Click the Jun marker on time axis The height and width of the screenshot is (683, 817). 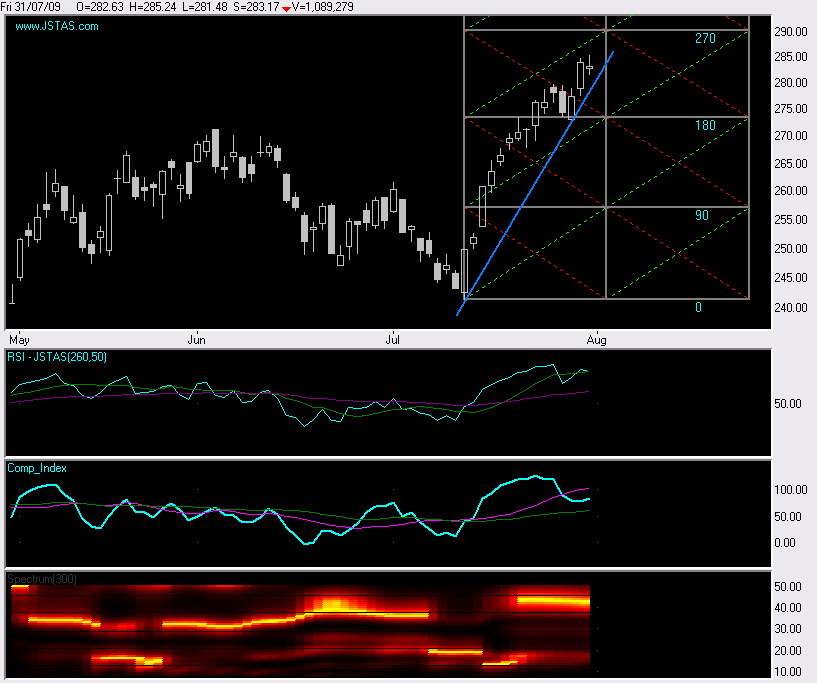197,339
